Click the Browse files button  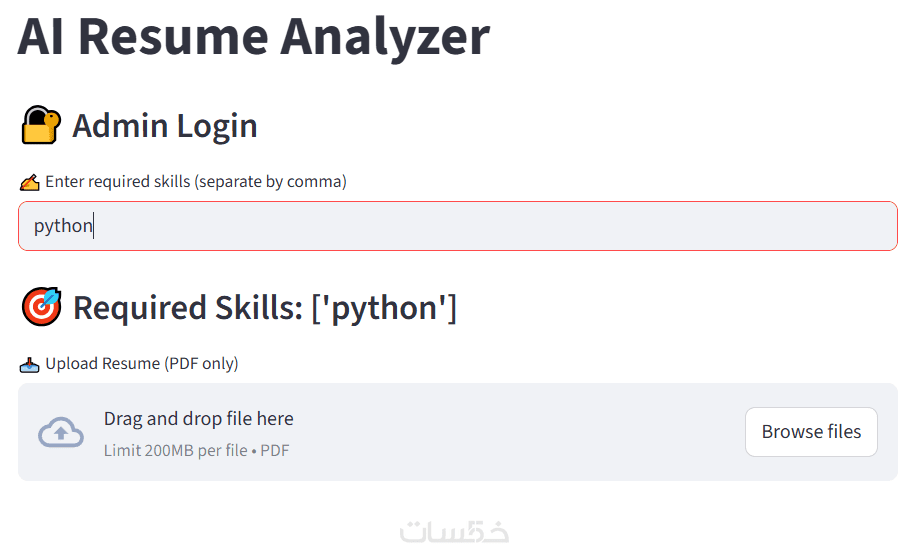click(x=811, y=432)
